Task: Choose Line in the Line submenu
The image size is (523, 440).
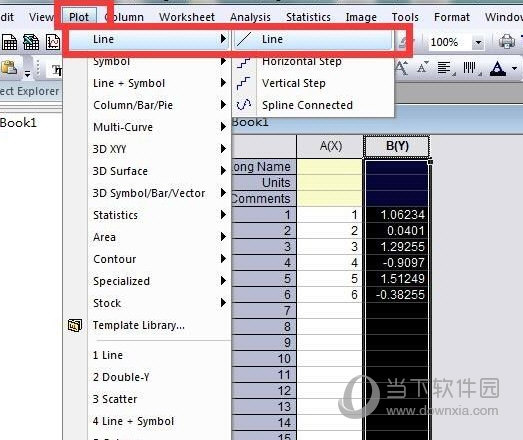Action: tap(313, 39)
